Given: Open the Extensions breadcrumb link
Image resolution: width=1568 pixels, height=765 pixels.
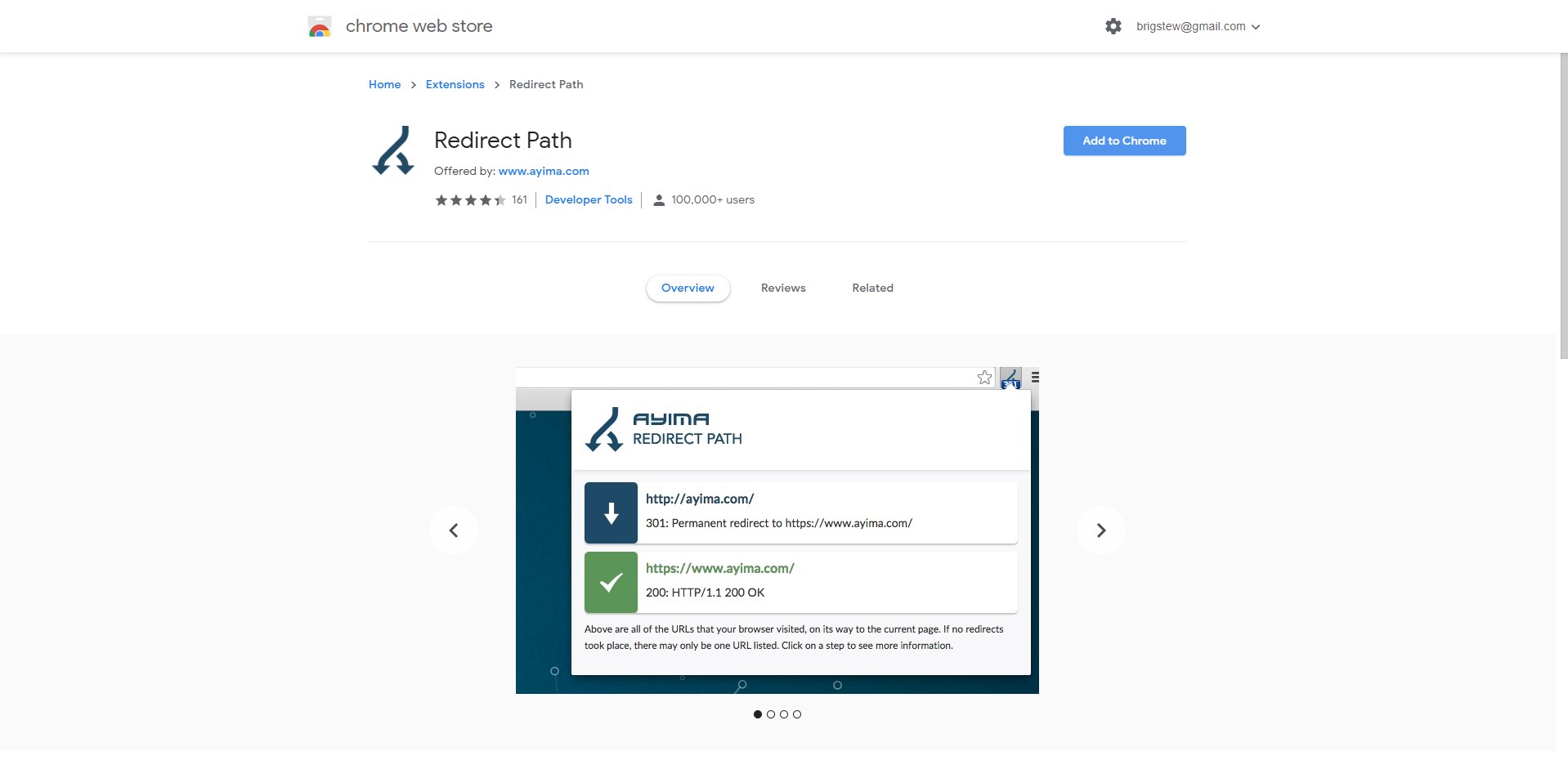Looking at the screenshot, I should coord(455,84).
